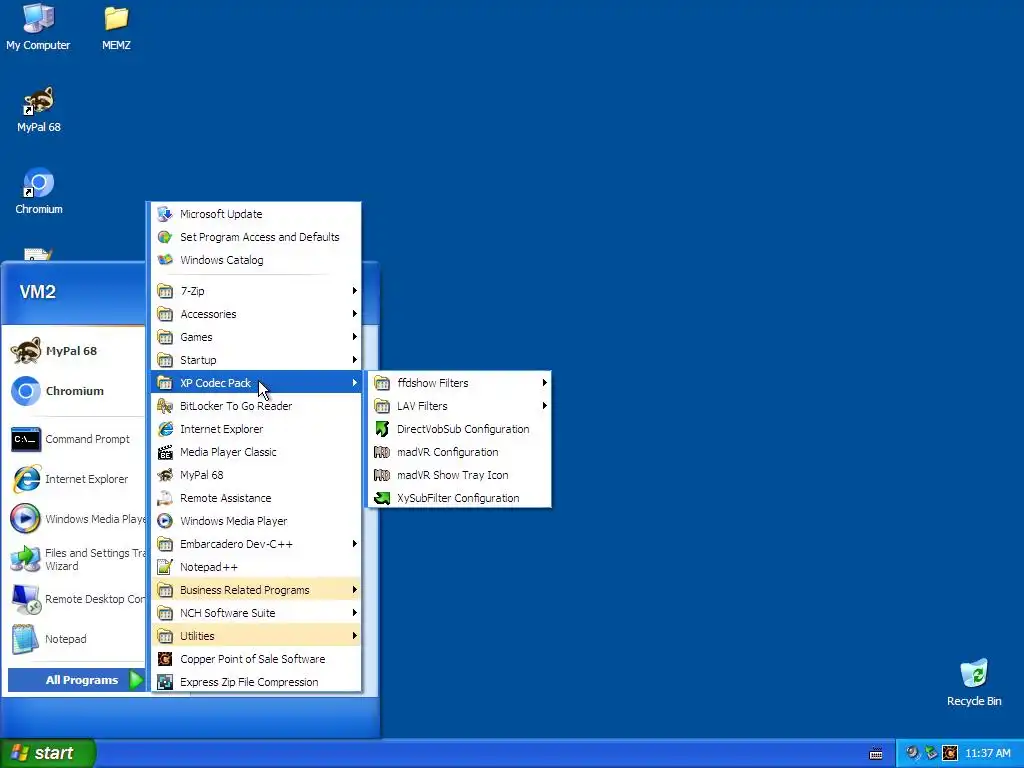Click madVR Configuration icon
Image resolution: width=1024 pixels, height=768 pixels.
[x=382, y=452]
